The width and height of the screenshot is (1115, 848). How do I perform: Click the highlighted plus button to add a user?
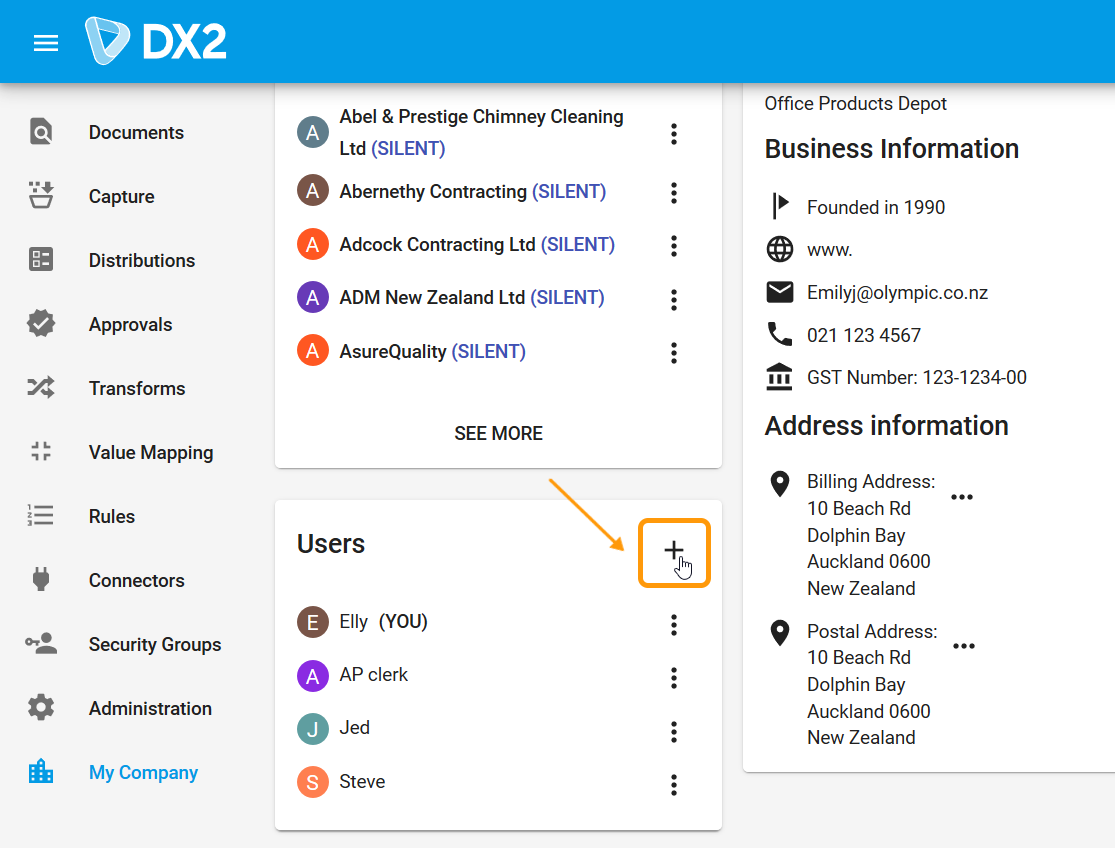click(674, 551)
